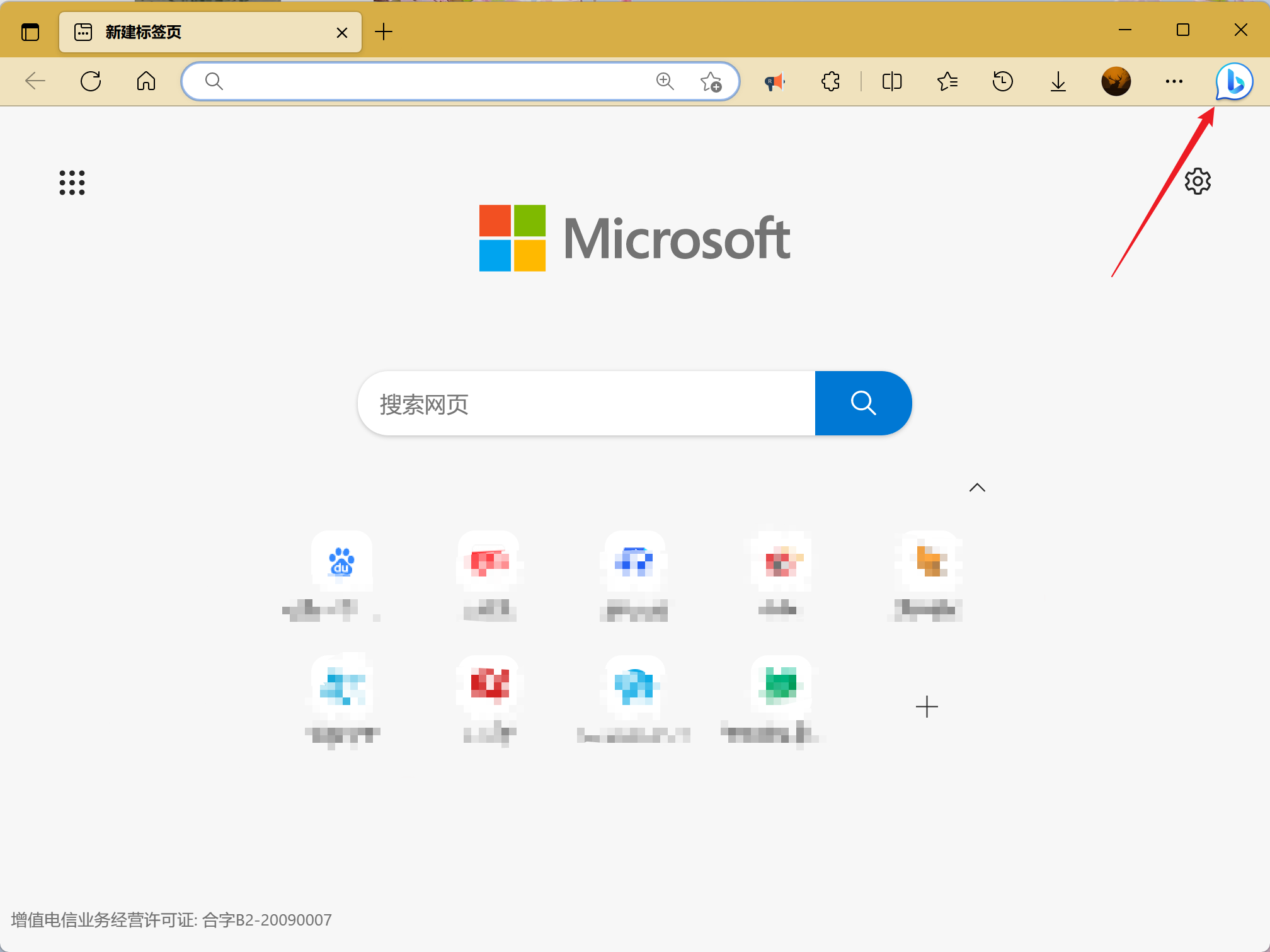Viewport: 1270px width, 952px height.
Task: Click 增值电信业务经营许可证 license link
Action: [x=171, y=920]
